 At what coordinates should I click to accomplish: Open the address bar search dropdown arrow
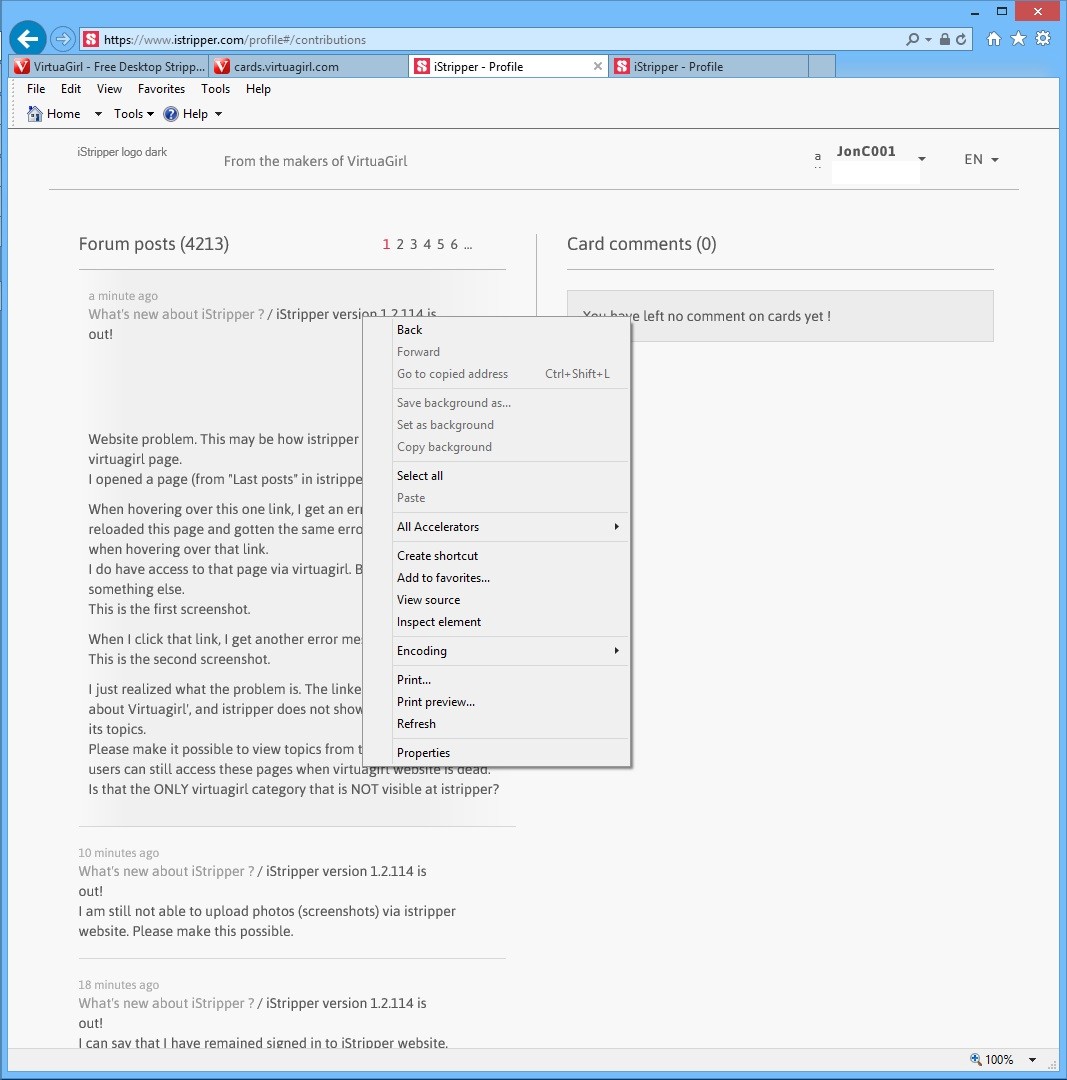pos(929,39)
